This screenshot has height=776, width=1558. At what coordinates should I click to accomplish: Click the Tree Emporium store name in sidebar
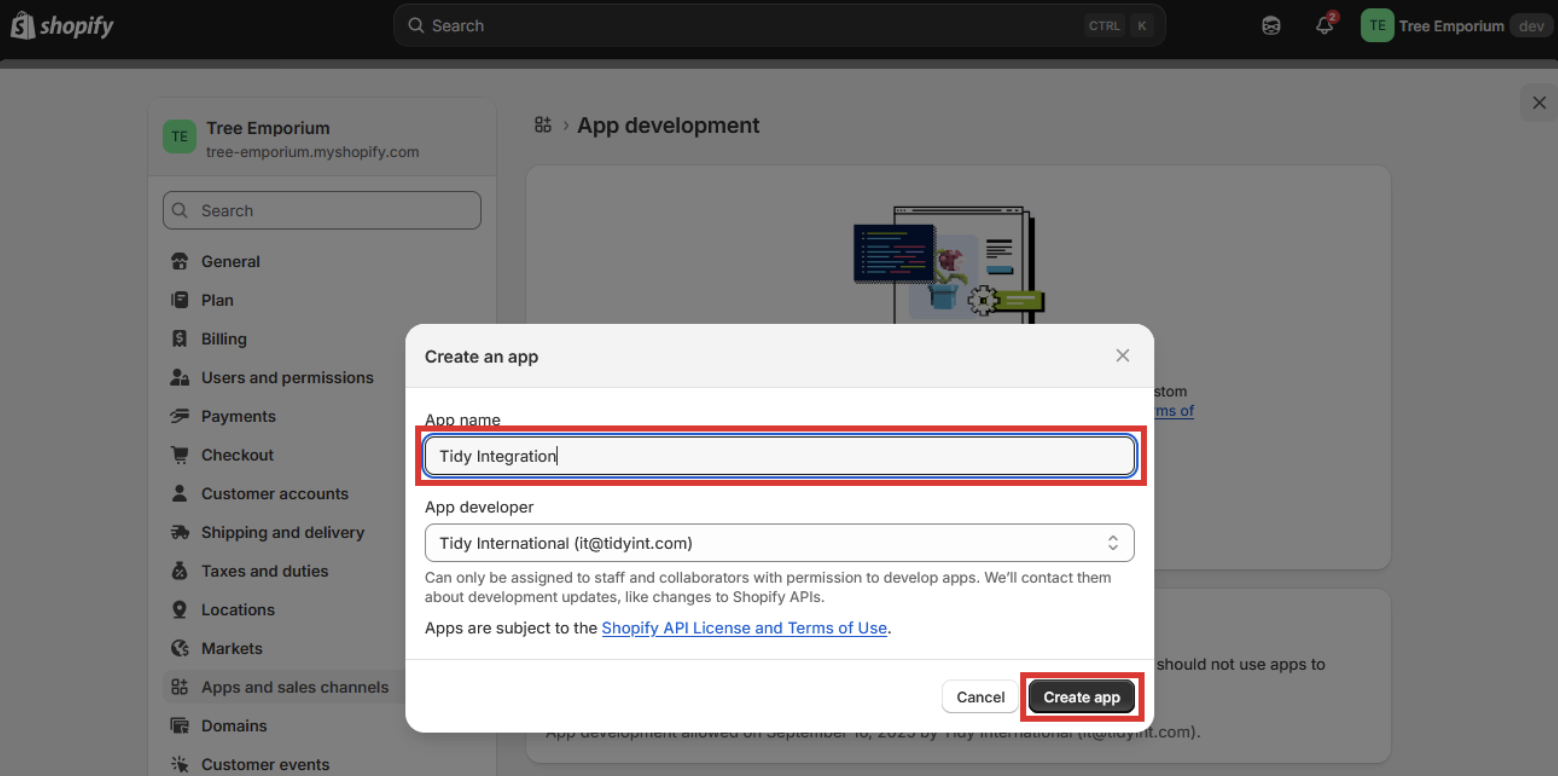[x=268, y=128]
